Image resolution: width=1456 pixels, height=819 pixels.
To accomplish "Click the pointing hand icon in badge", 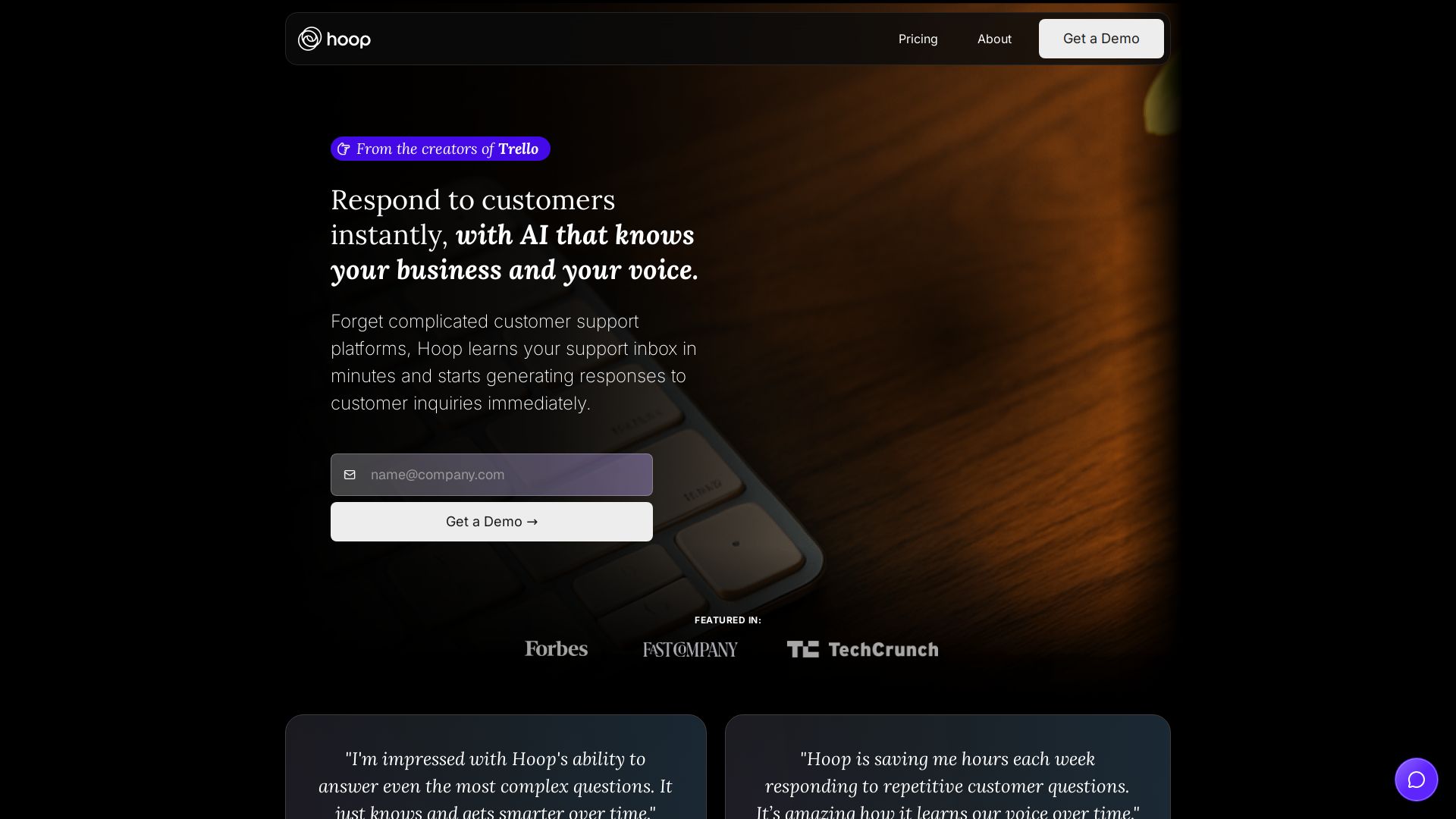I will (x=344, y=149).
